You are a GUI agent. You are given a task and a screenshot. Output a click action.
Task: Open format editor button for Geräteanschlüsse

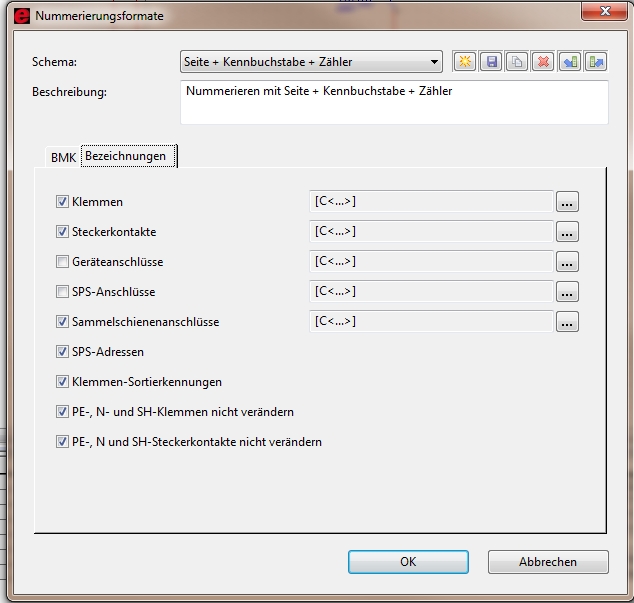567,262
